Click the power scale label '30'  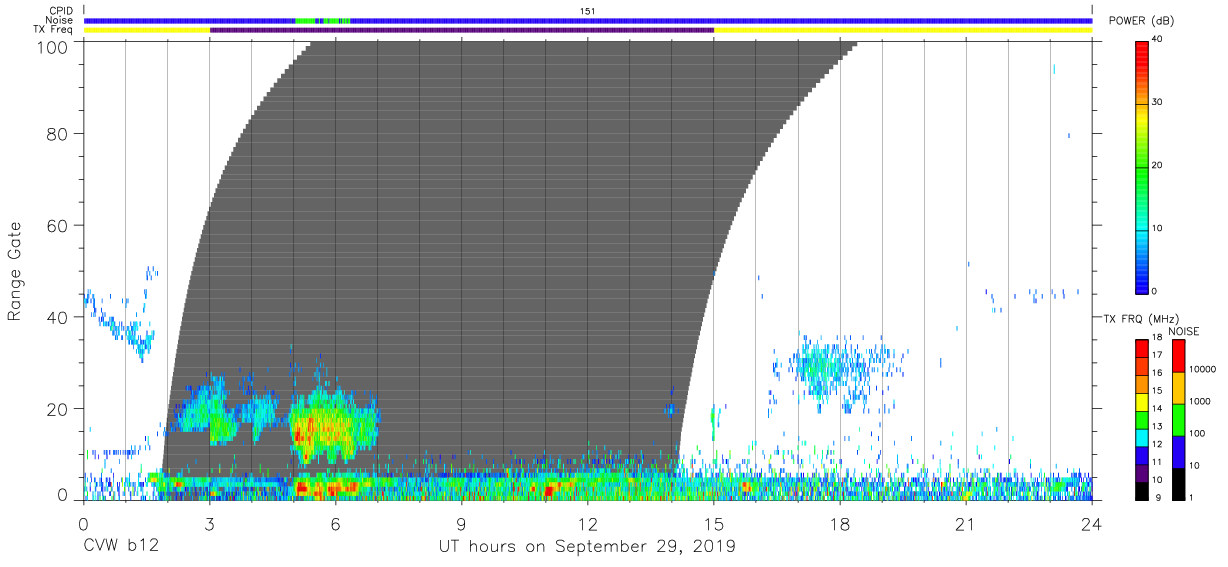[x=1157, y=103]
